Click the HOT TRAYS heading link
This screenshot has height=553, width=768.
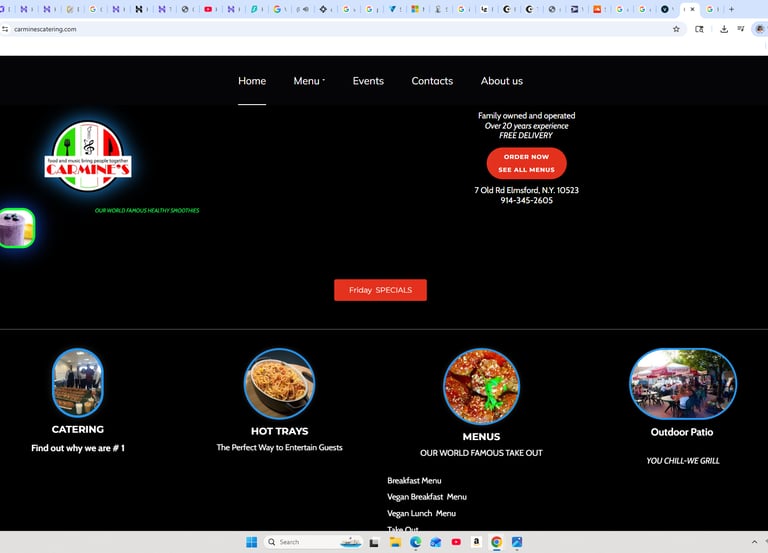point(280,432)
